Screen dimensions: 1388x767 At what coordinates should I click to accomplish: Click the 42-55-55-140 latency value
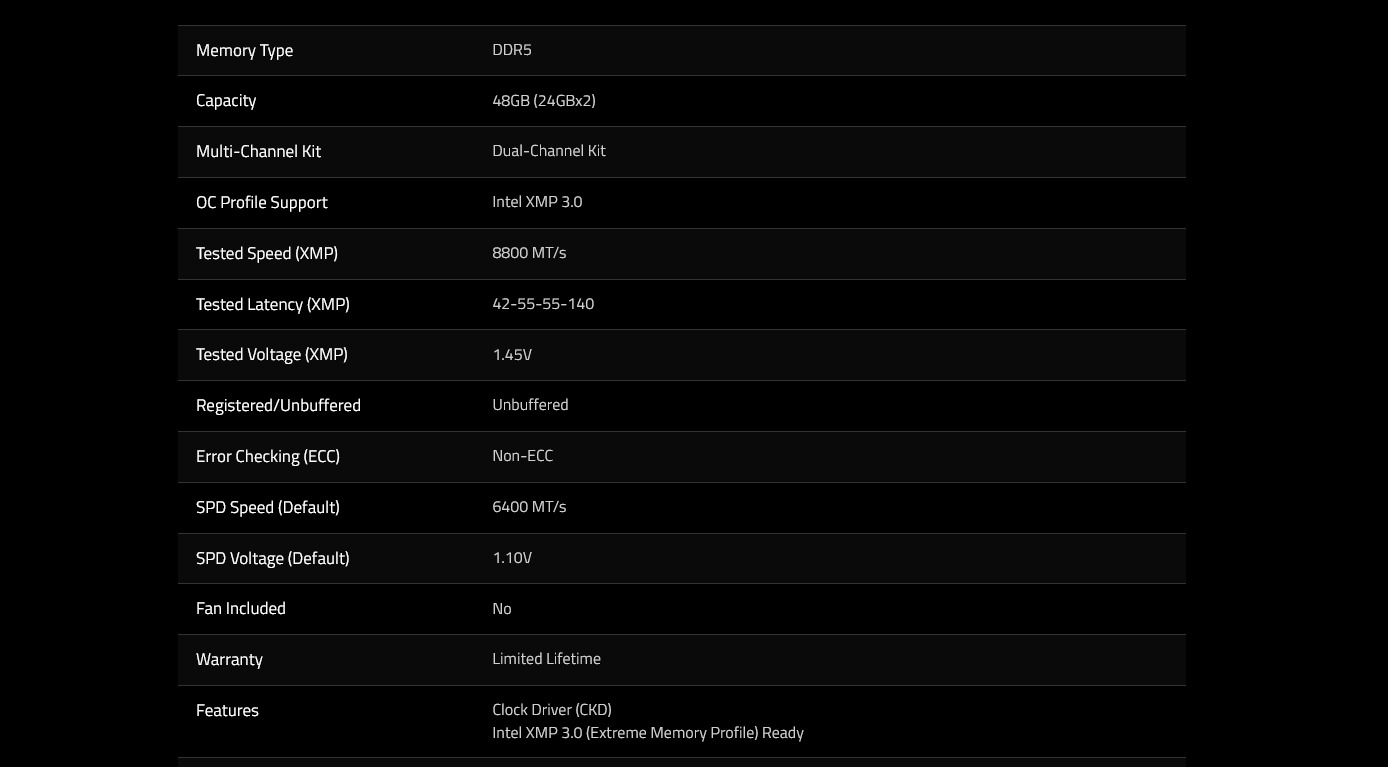click(543, 304)
